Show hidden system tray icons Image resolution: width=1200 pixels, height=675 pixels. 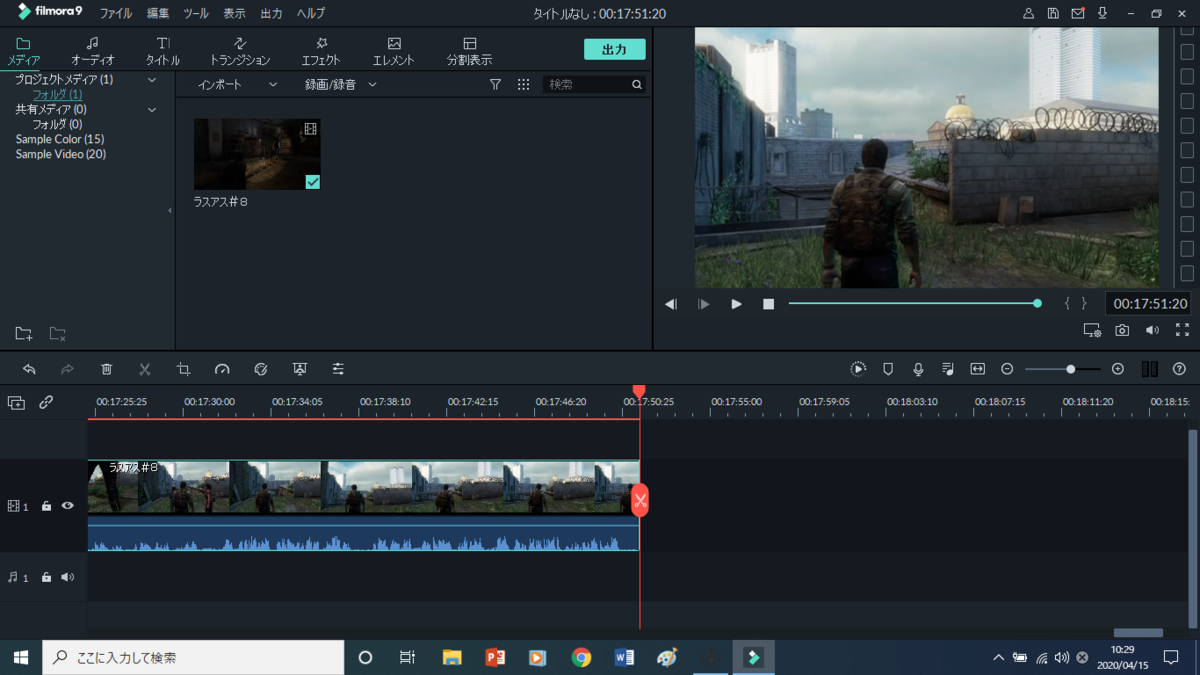coord(998,658)
